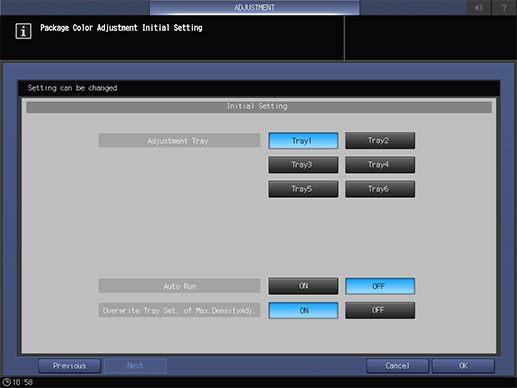Switch to the ADJUSTMENT tab
517x388 pixels.
[254, 7]
